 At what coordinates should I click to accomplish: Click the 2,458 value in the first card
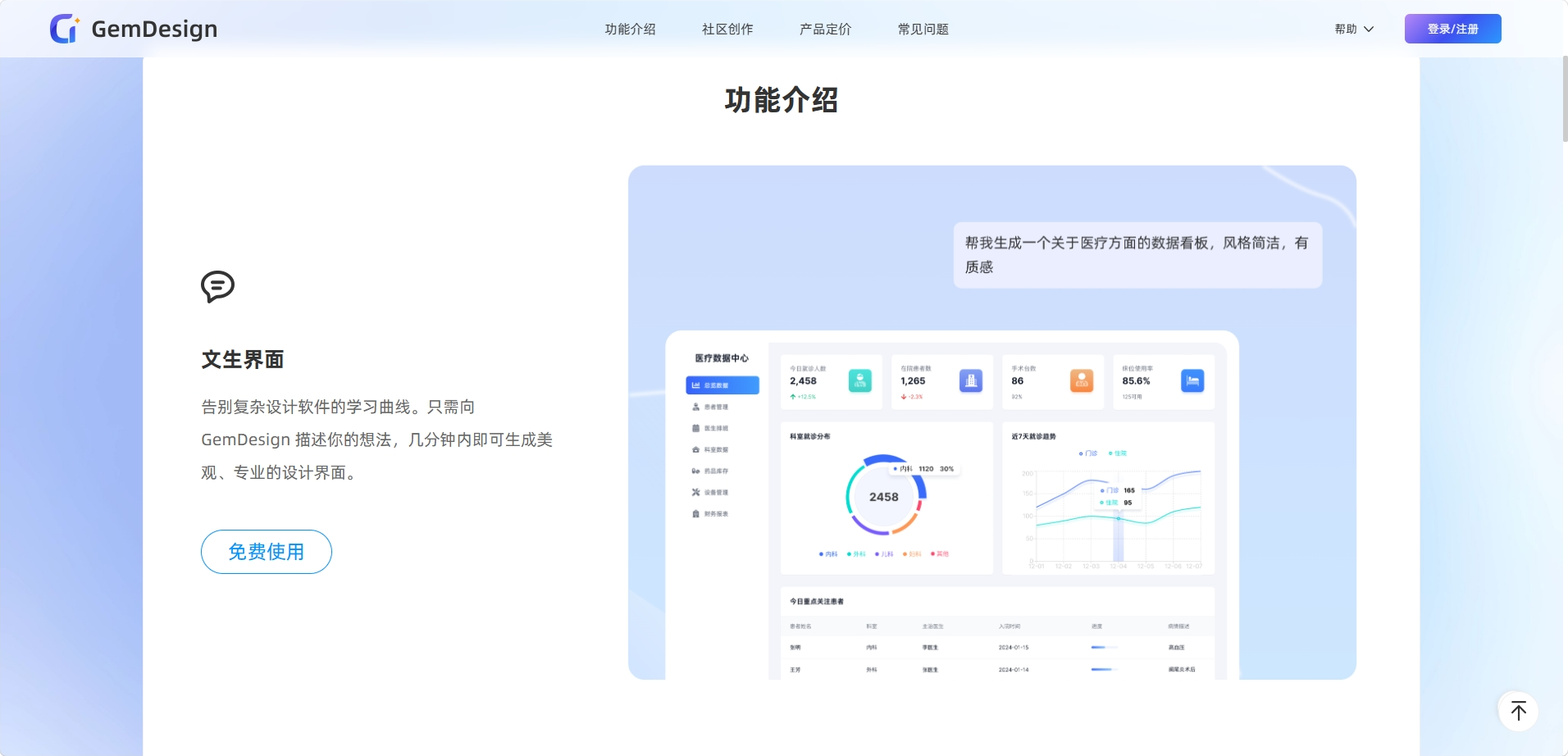[803, 381]
